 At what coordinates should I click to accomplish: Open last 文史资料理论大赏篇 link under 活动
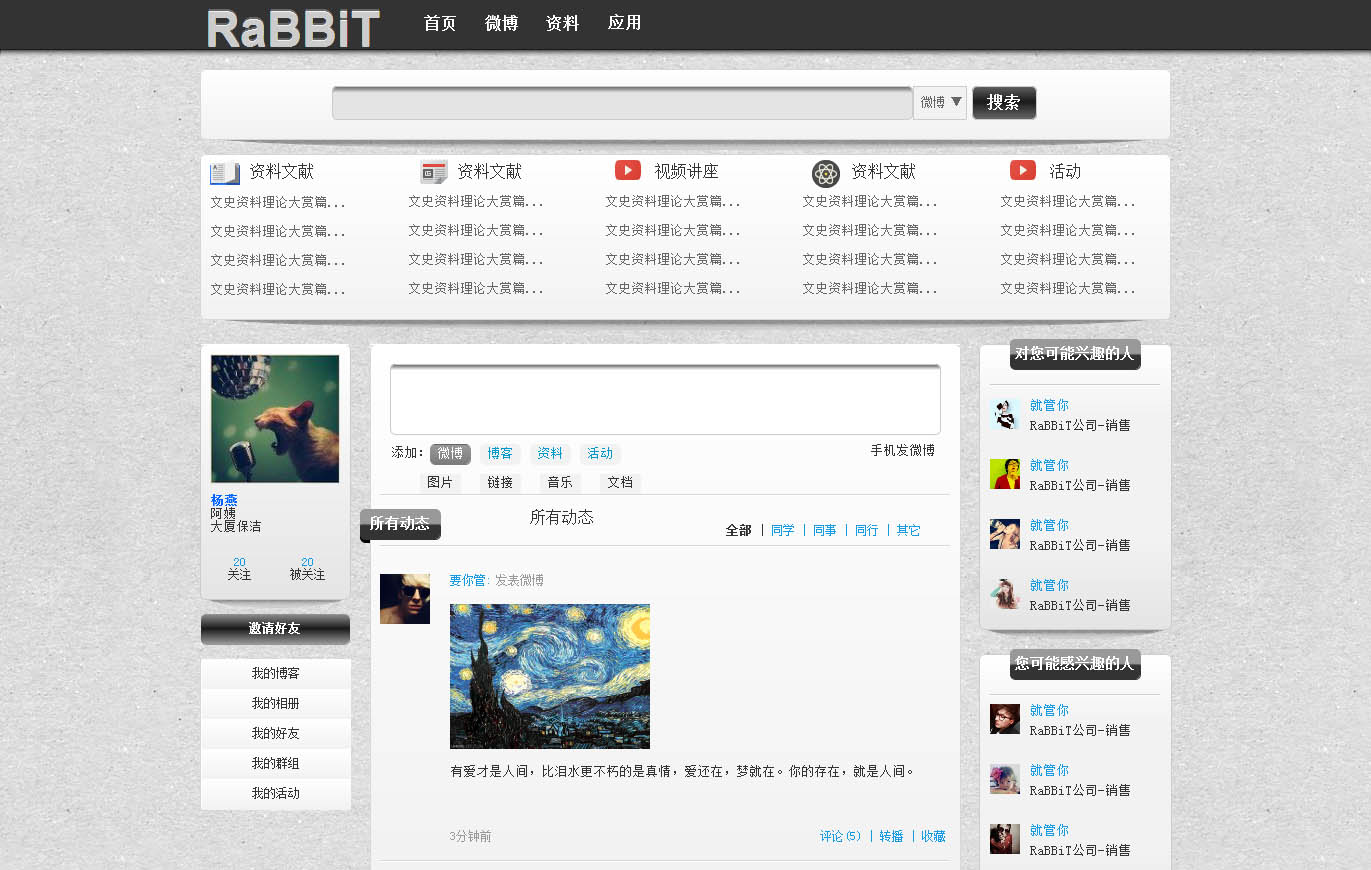pos(1068,289)
